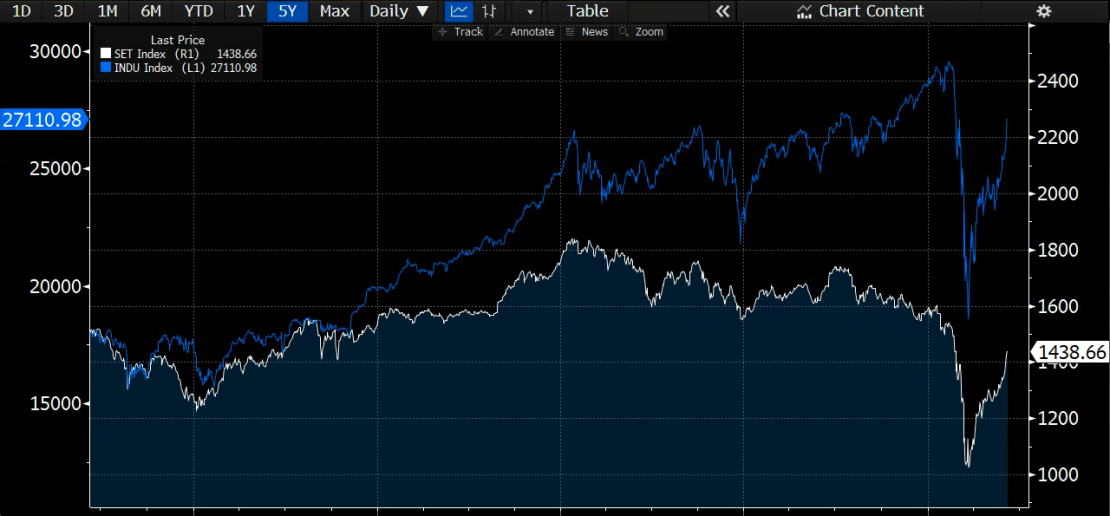Click the double-left chevron collapse icon
1110x516 pixels.
click(x=722, y=11)
